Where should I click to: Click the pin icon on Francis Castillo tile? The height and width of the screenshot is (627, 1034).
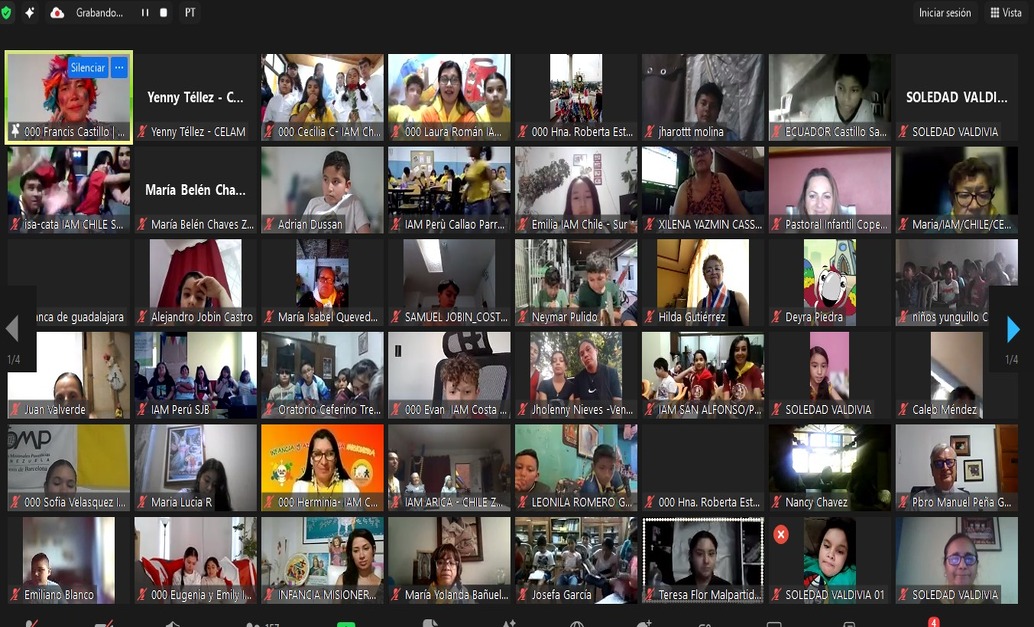pyautogui.click(x=15, y=132)
